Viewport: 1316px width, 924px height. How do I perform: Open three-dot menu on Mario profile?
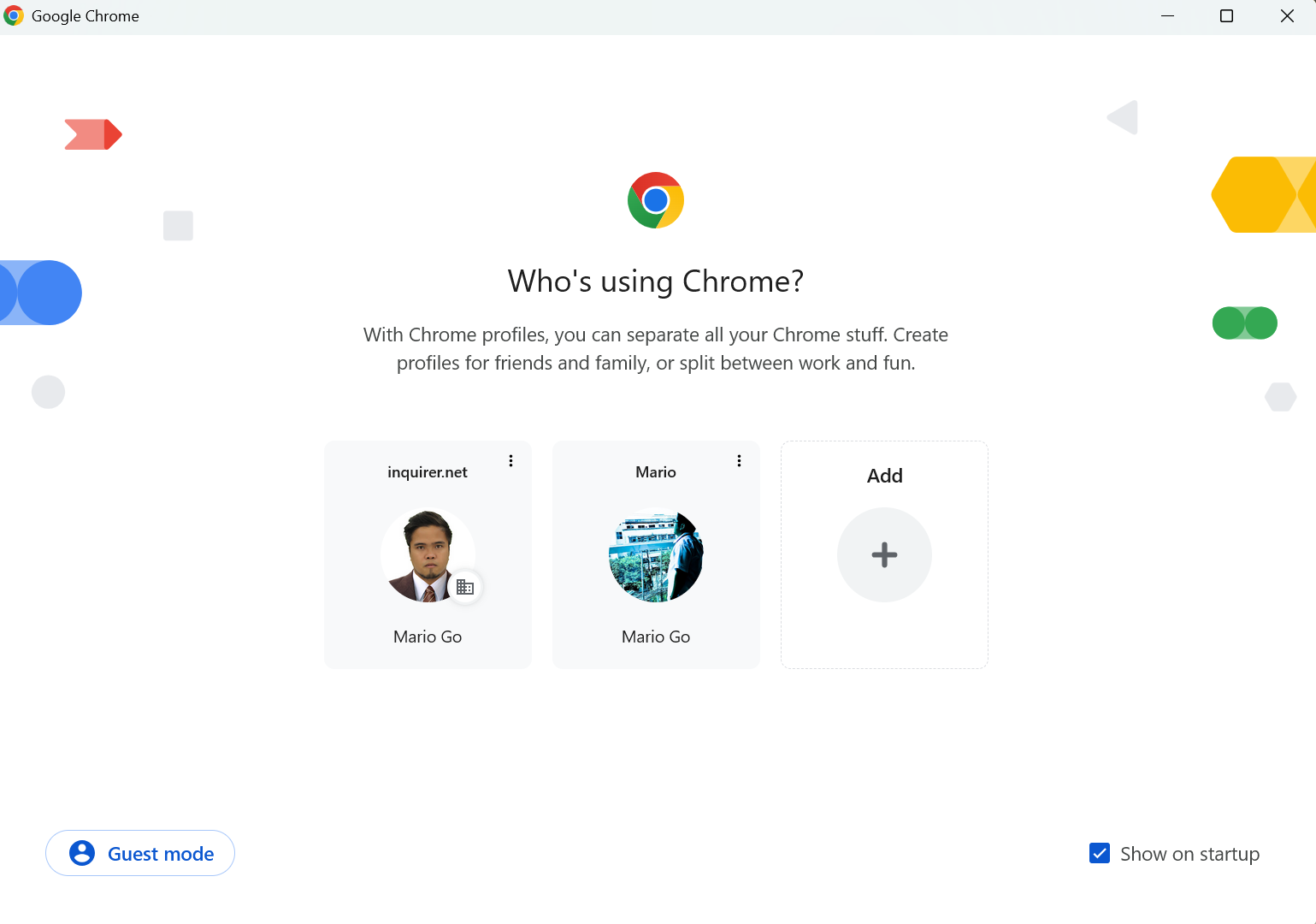click(x=739, y=461)
